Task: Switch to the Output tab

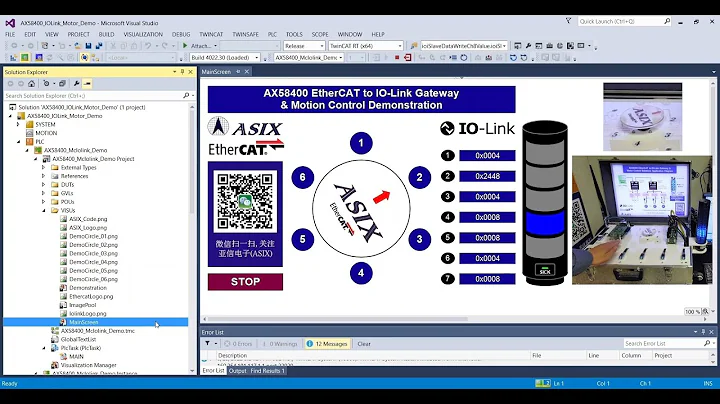Action: coord(237,370)
